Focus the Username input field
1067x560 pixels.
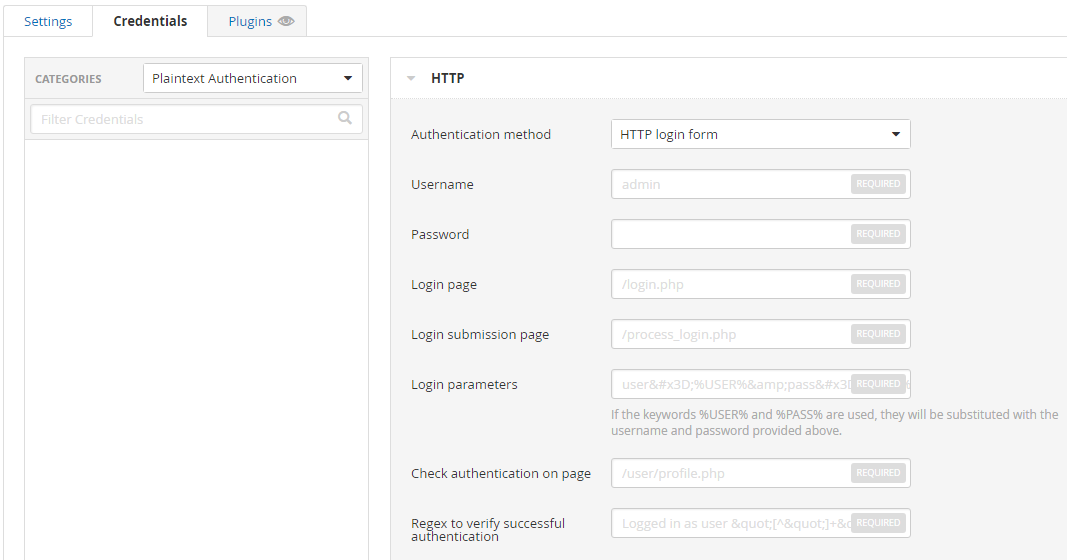(730, 184)
